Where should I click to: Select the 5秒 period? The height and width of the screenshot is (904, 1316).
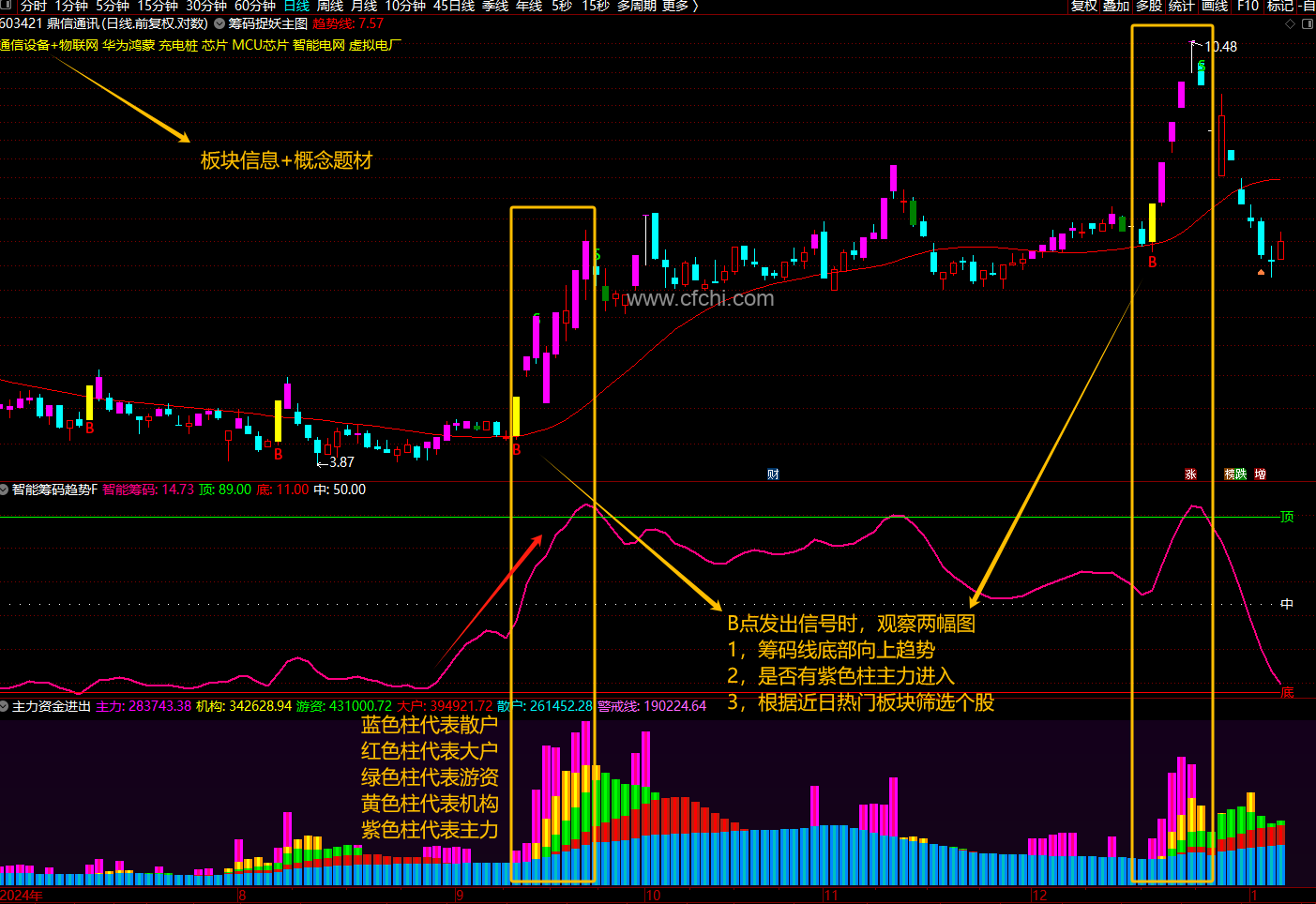tap(562, 6)
